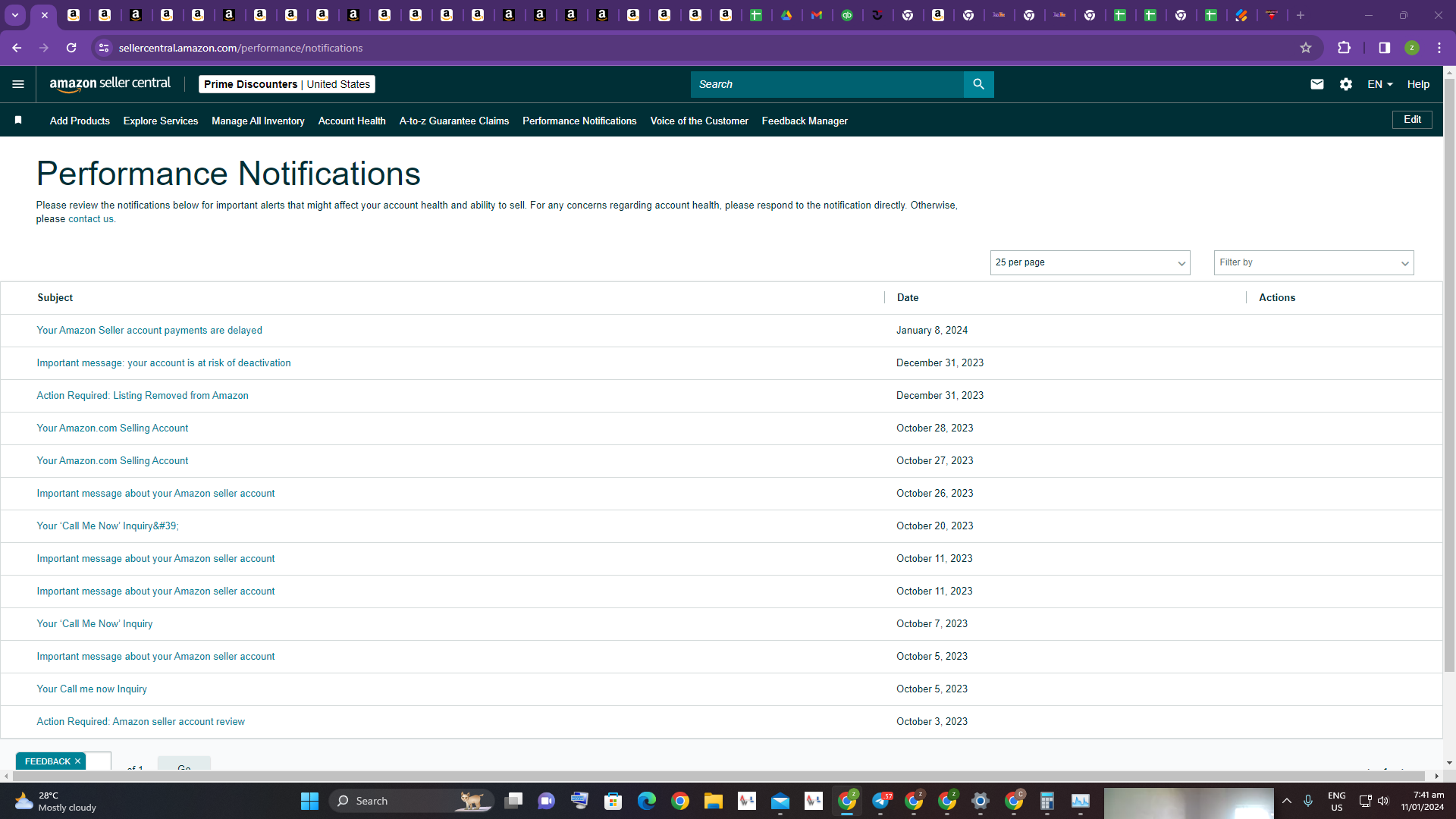Open Account Health page
This screenshot has width=1456, height=819.
pyautogui.click(x=352, y=121)
